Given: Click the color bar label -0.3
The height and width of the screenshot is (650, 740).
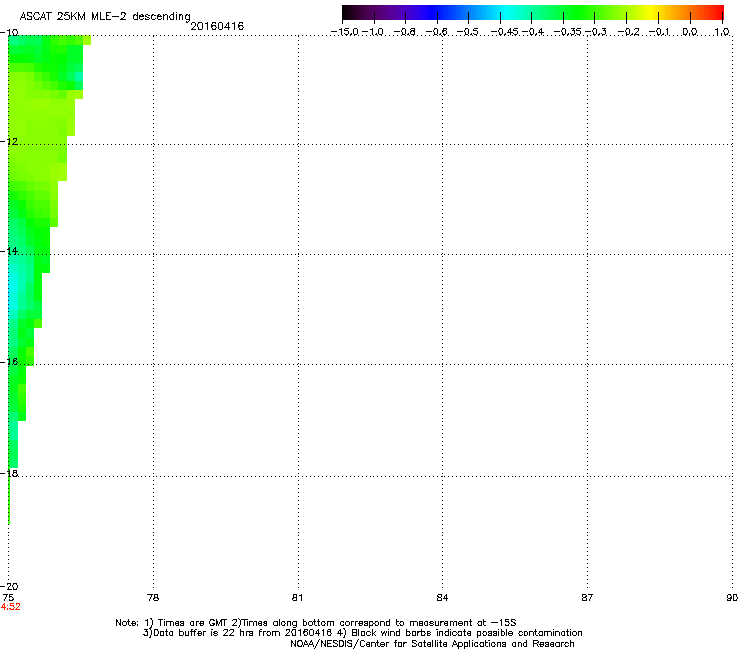Looking at the screenshot, I should [596, 32].
